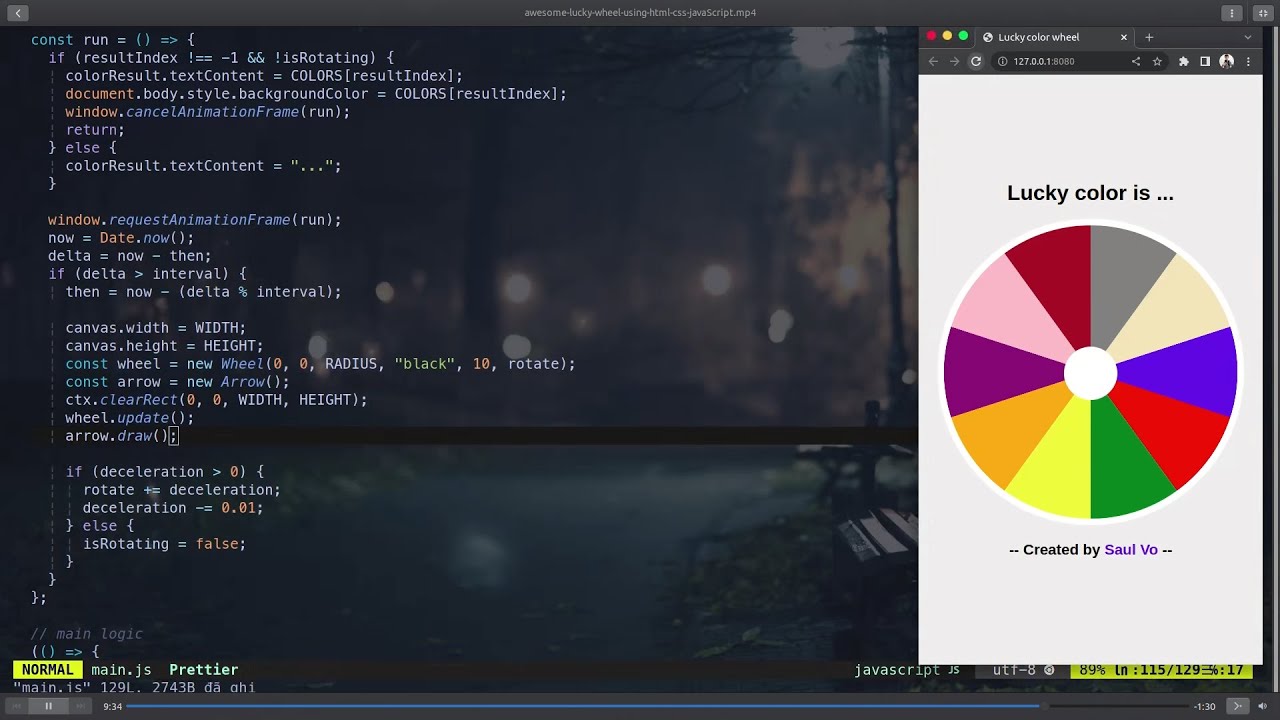The height and width of the screenshot is (720, 1280).
Task: Click the 'rotate += deceleration;' line
Action: coord(182,490)
